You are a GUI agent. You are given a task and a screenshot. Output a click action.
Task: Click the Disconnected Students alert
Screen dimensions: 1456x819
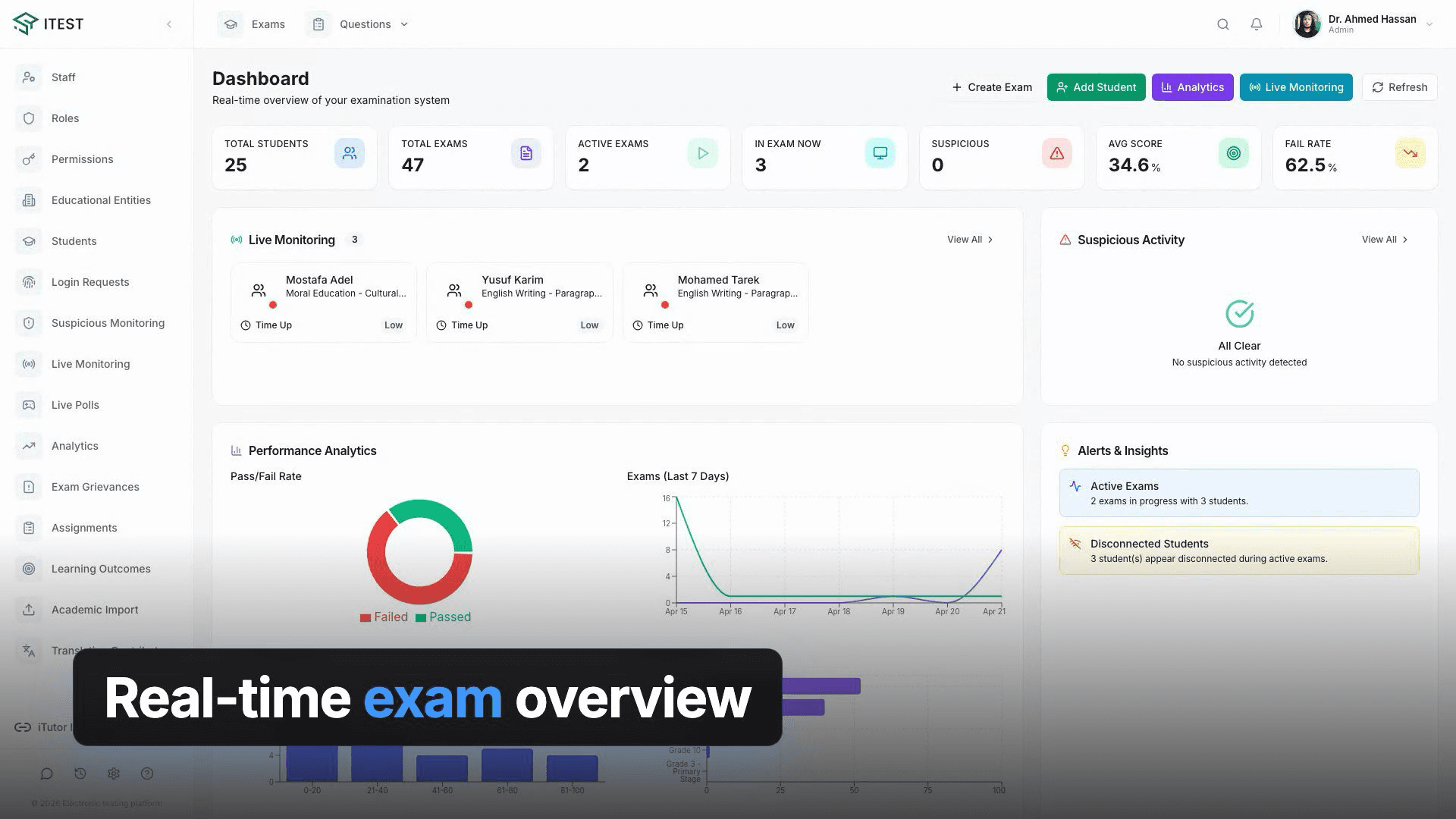click(x=1239, y=551)
